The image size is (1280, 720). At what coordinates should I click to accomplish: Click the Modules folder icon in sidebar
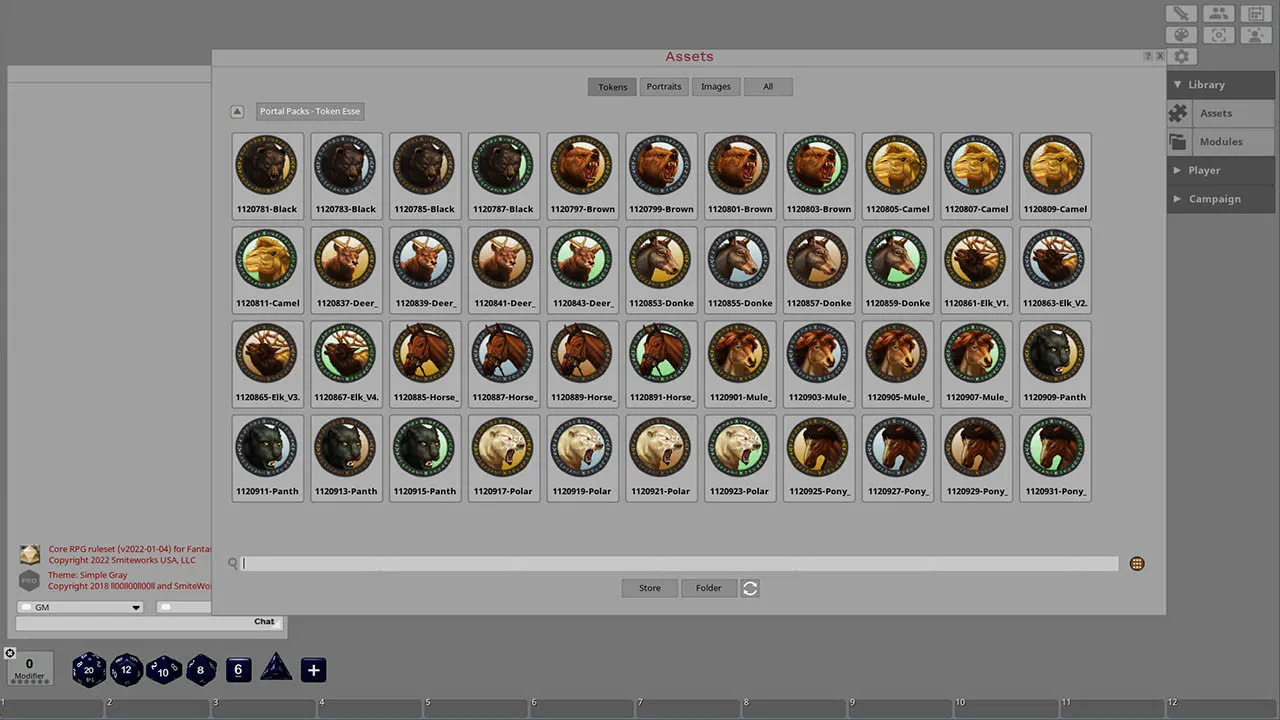point(1179,142)
